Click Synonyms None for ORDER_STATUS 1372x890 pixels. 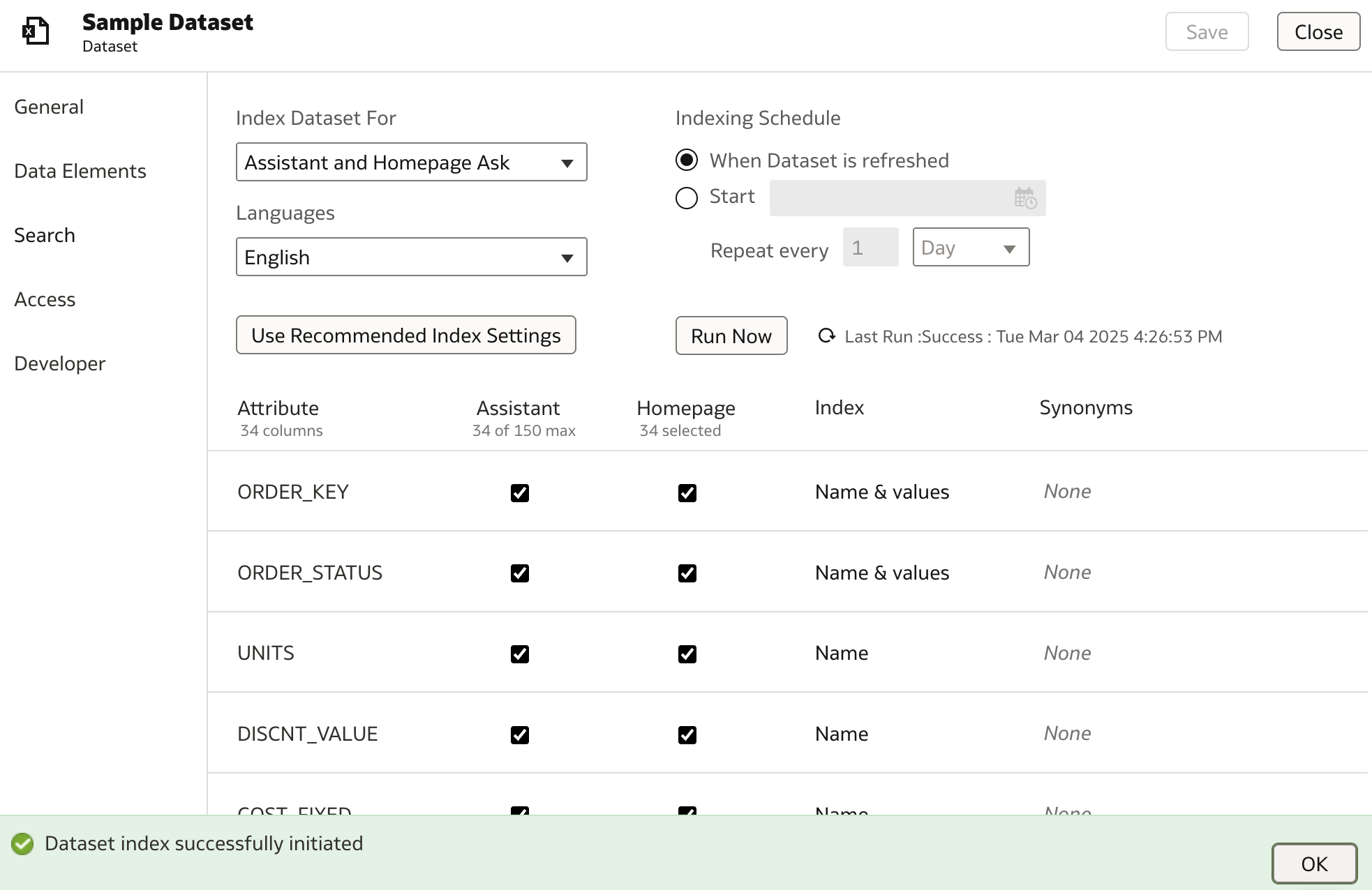tap(1067, 572)
